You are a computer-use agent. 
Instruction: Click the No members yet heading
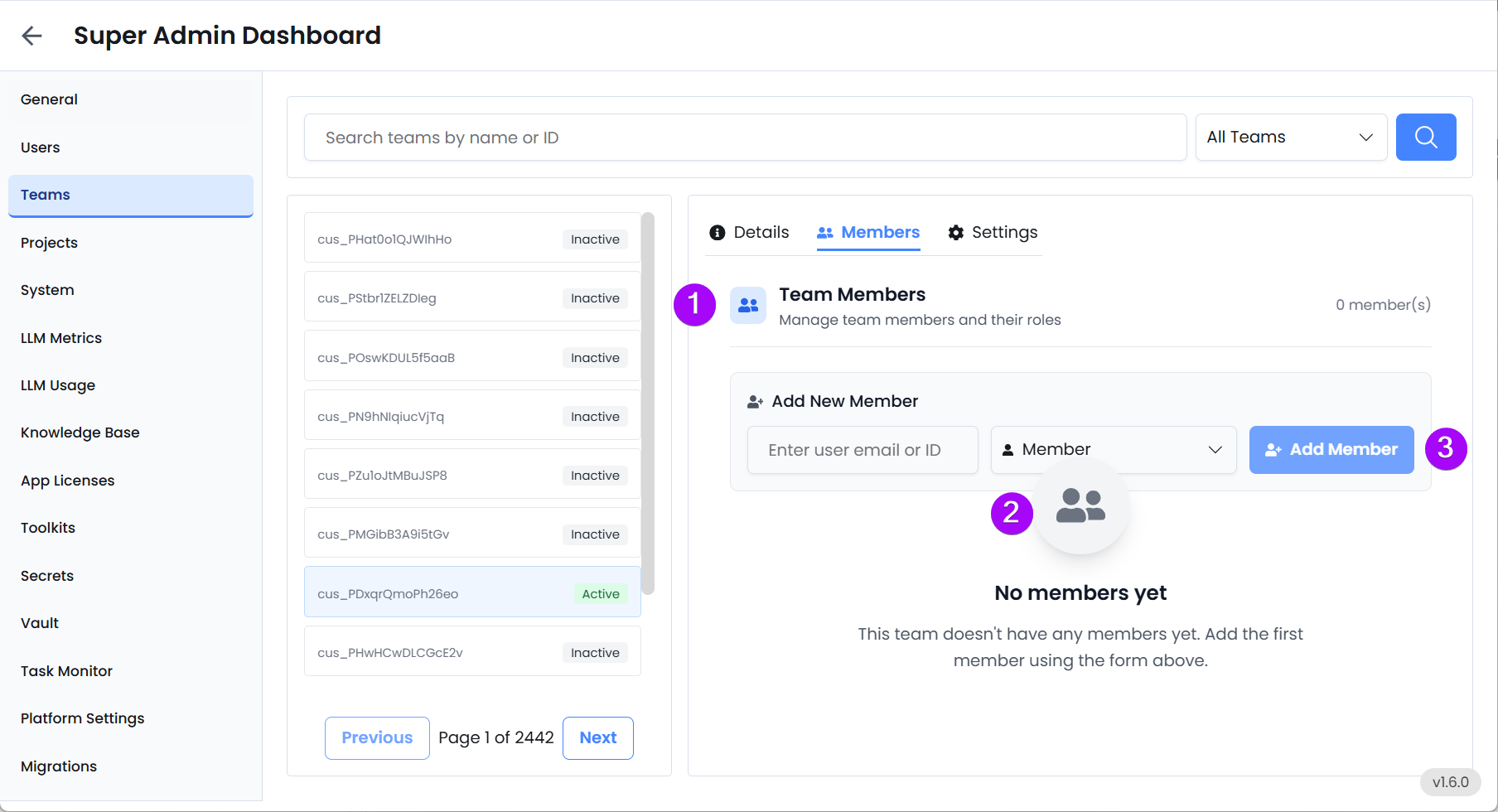click(1080, 593)
